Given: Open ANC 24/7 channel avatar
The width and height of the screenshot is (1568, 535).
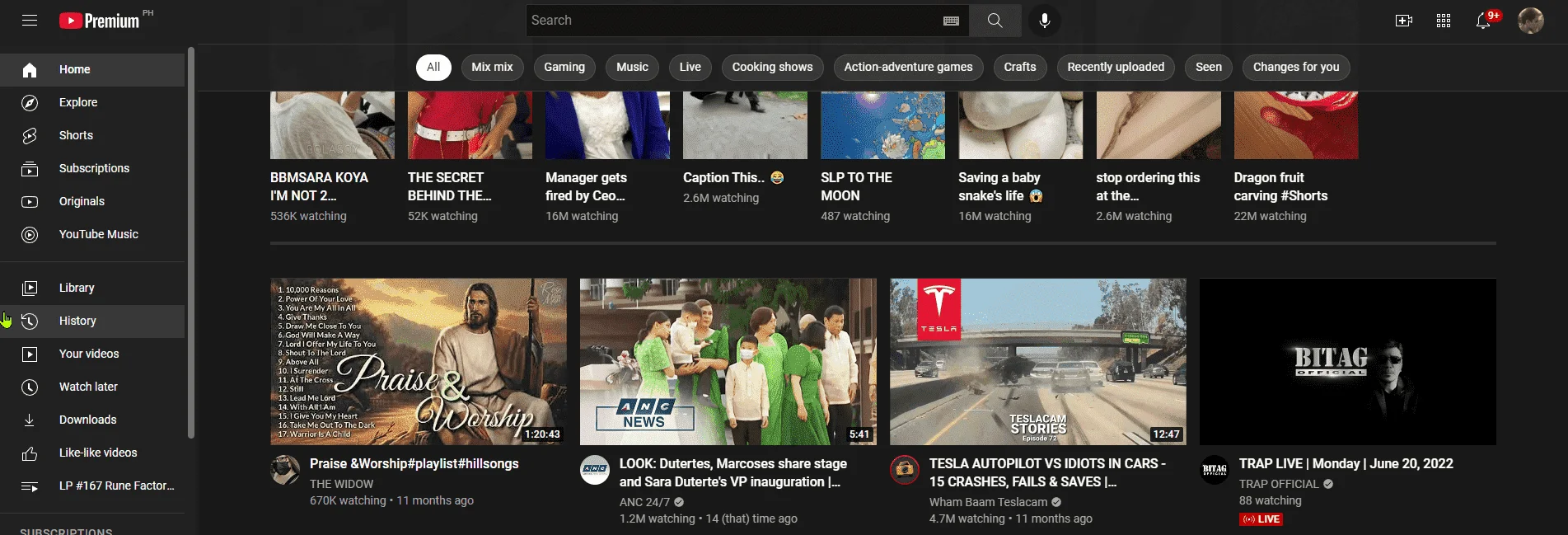Looking at the screenshot, I should (595, 470).
